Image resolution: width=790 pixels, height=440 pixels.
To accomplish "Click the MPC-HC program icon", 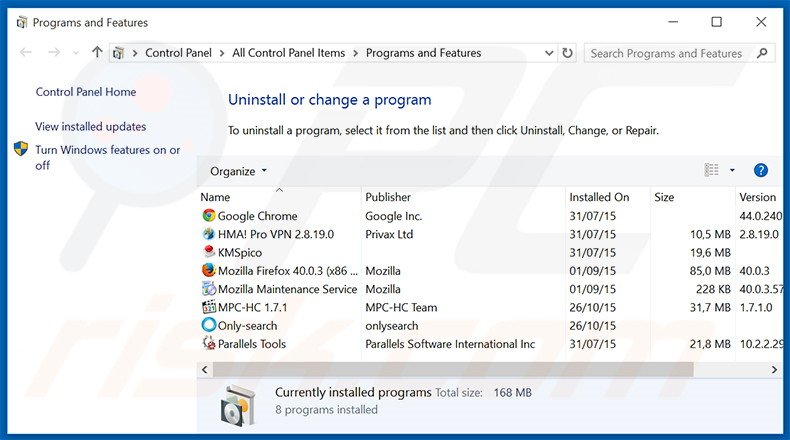I will click(x=209, y=307).
